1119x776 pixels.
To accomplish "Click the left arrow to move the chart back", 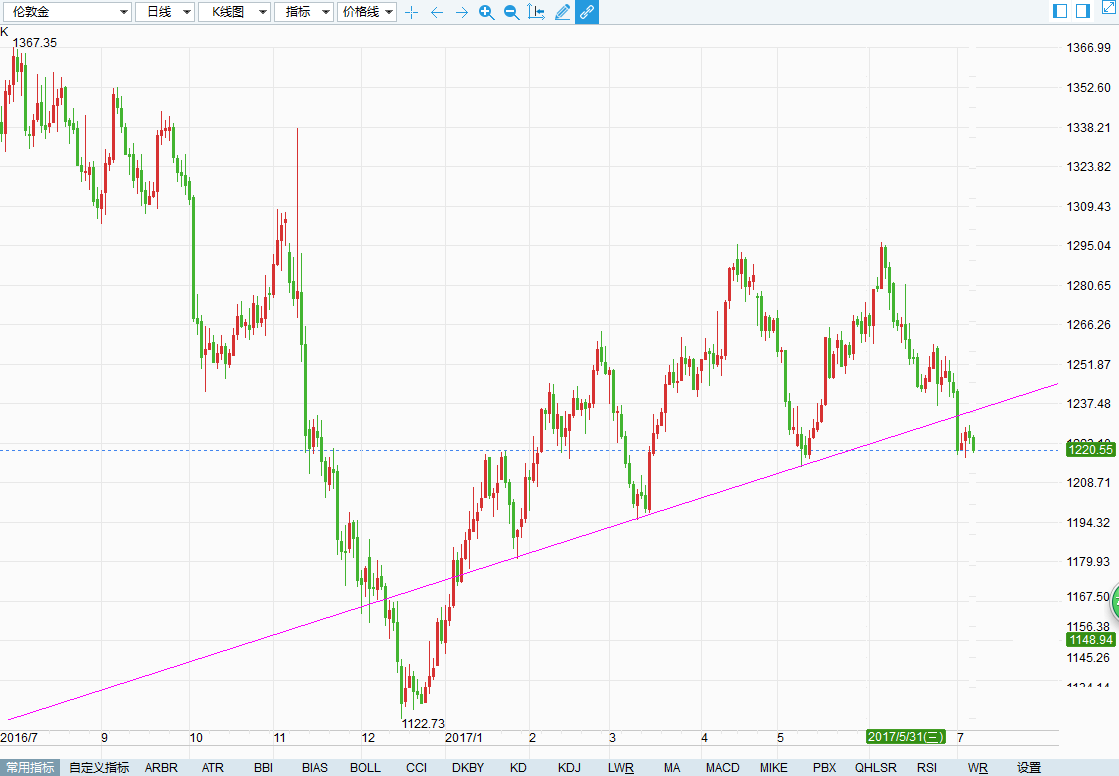I will pyautogui.click(x=437, y=12).
